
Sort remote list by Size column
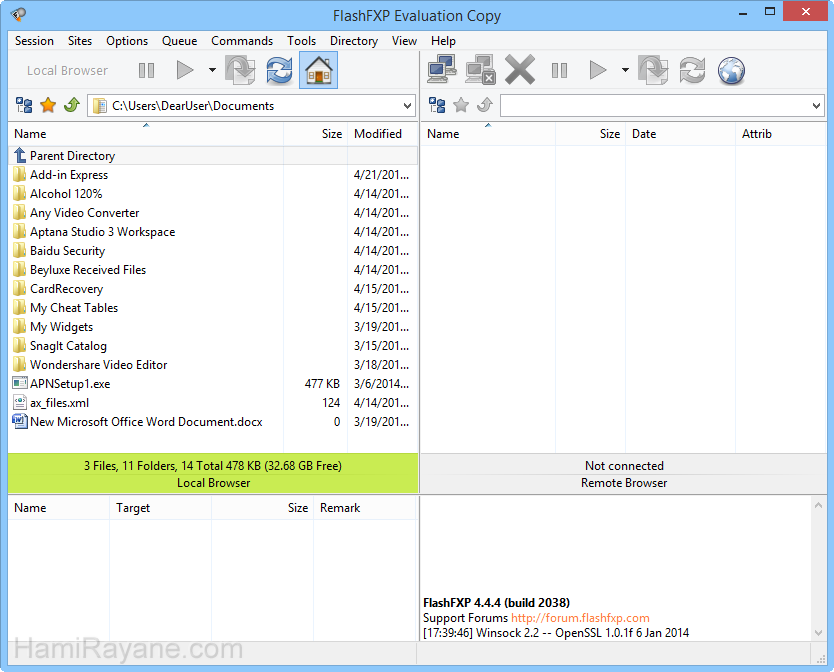click(590, 134)
